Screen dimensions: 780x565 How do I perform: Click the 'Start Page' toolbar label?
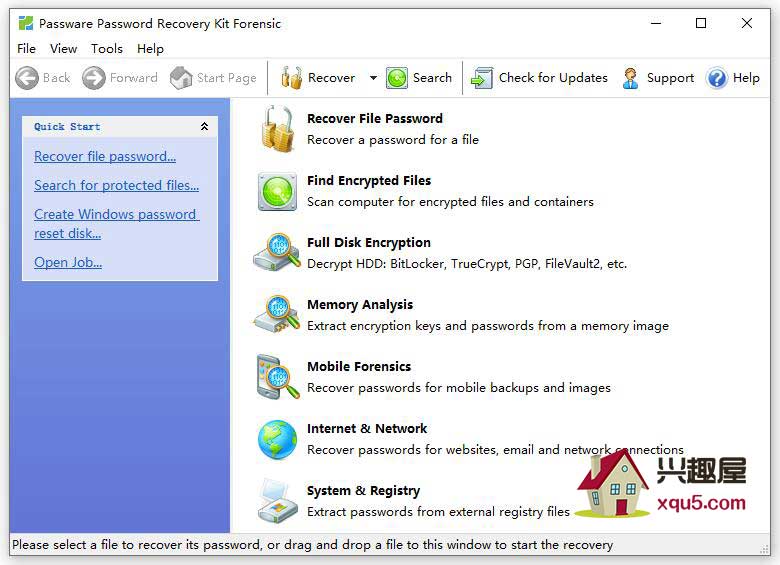tap(226, 78)
